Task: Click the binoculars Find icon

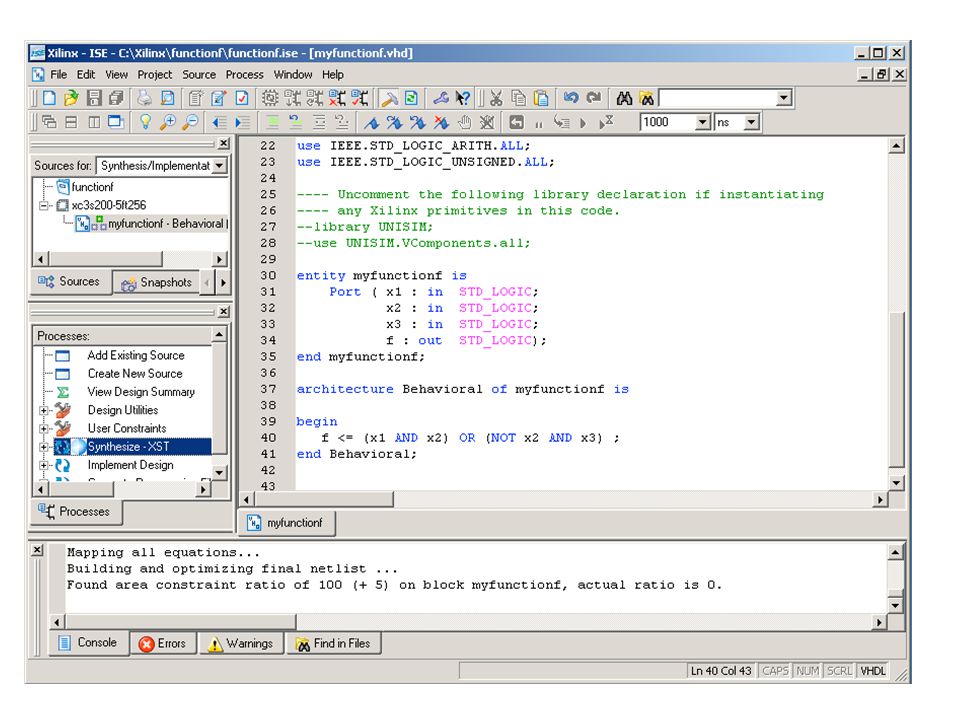Action: coord(624,98)
